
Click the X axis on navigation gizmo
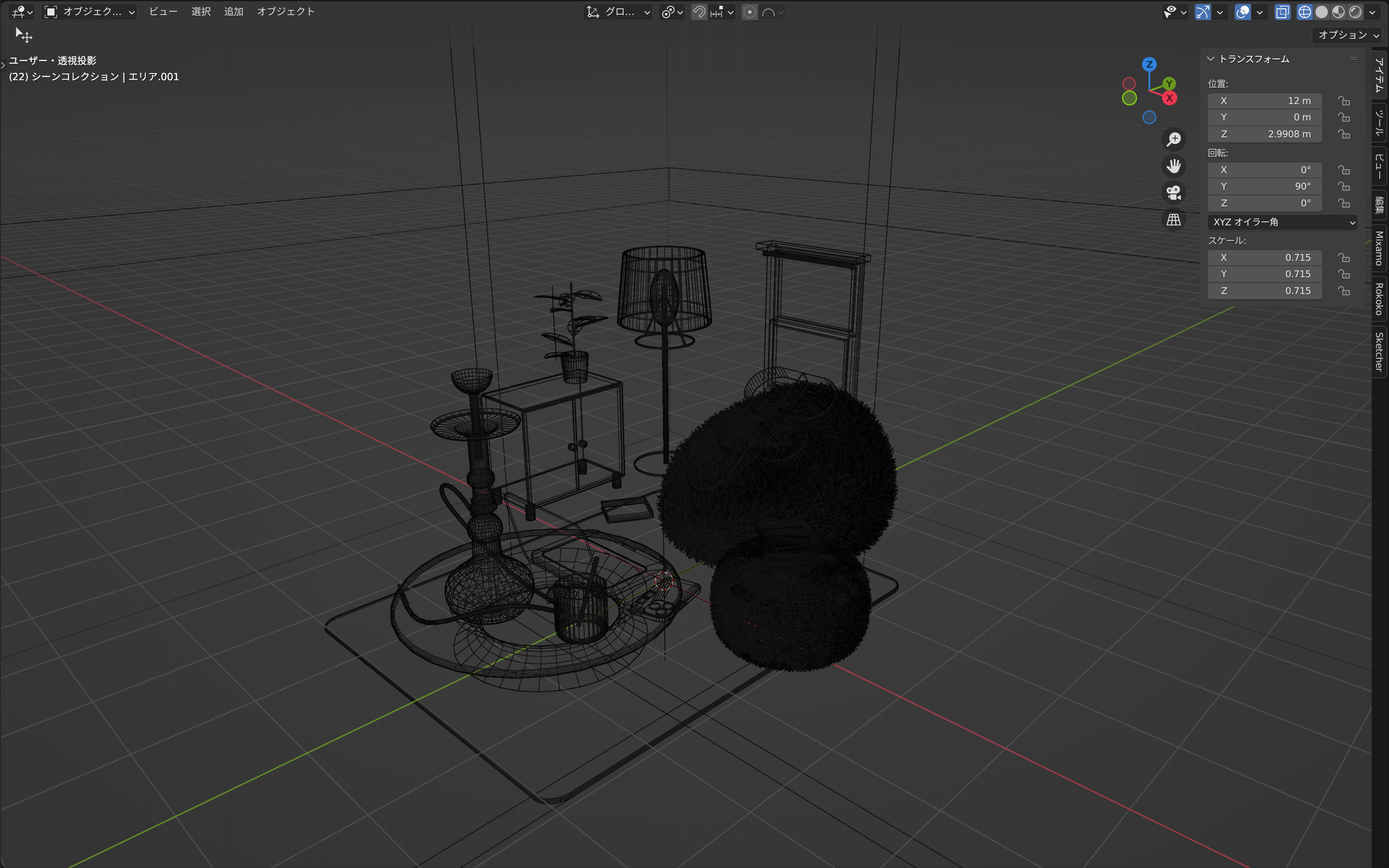1170,98
